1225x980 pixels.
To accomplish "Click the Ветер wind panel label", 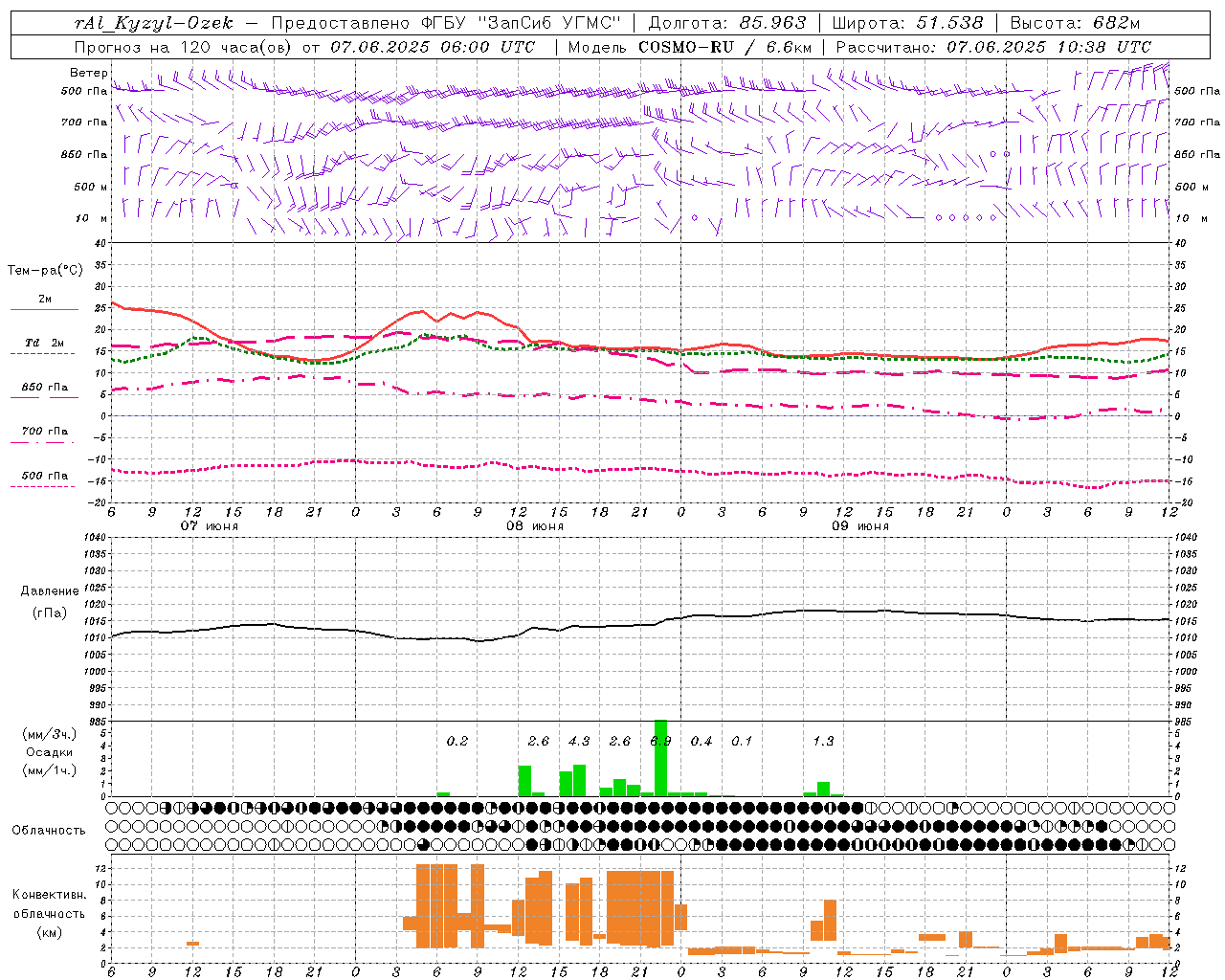I will tap(88, 73).
